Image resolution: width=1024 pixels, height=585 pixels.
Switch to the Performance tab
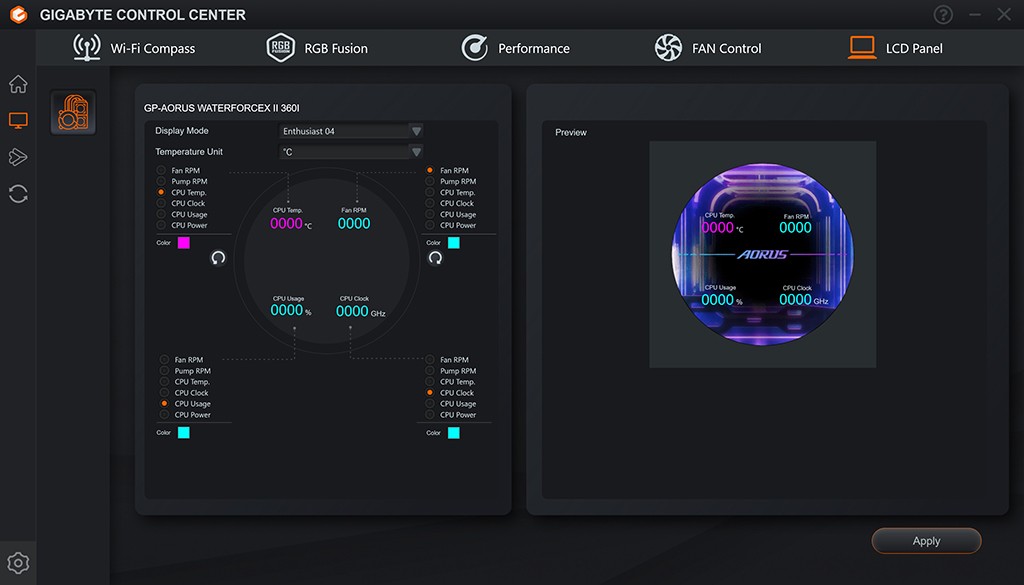515,48
